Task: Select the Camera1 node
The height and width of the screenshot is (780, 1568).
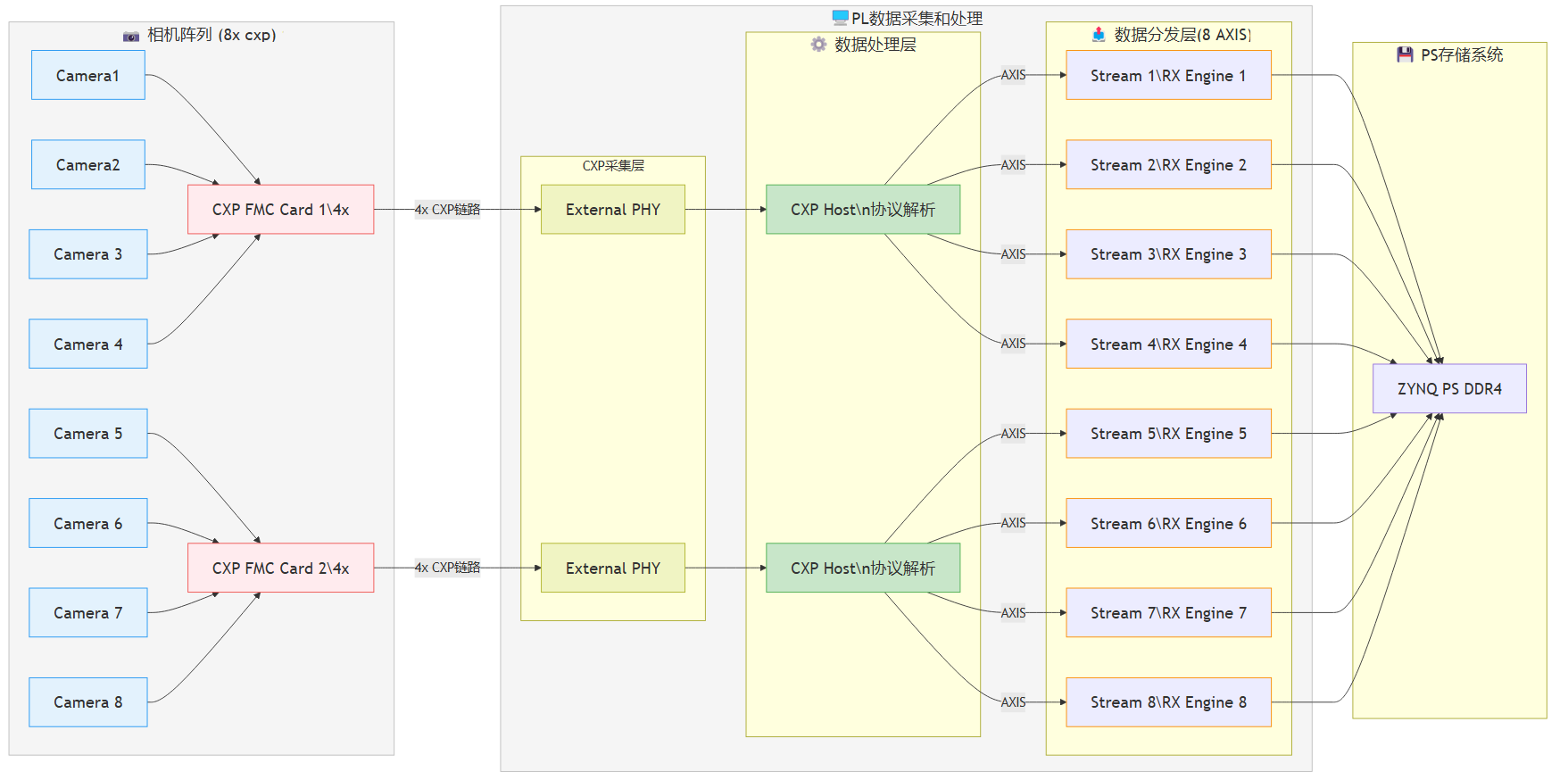Action: point(87,76)
